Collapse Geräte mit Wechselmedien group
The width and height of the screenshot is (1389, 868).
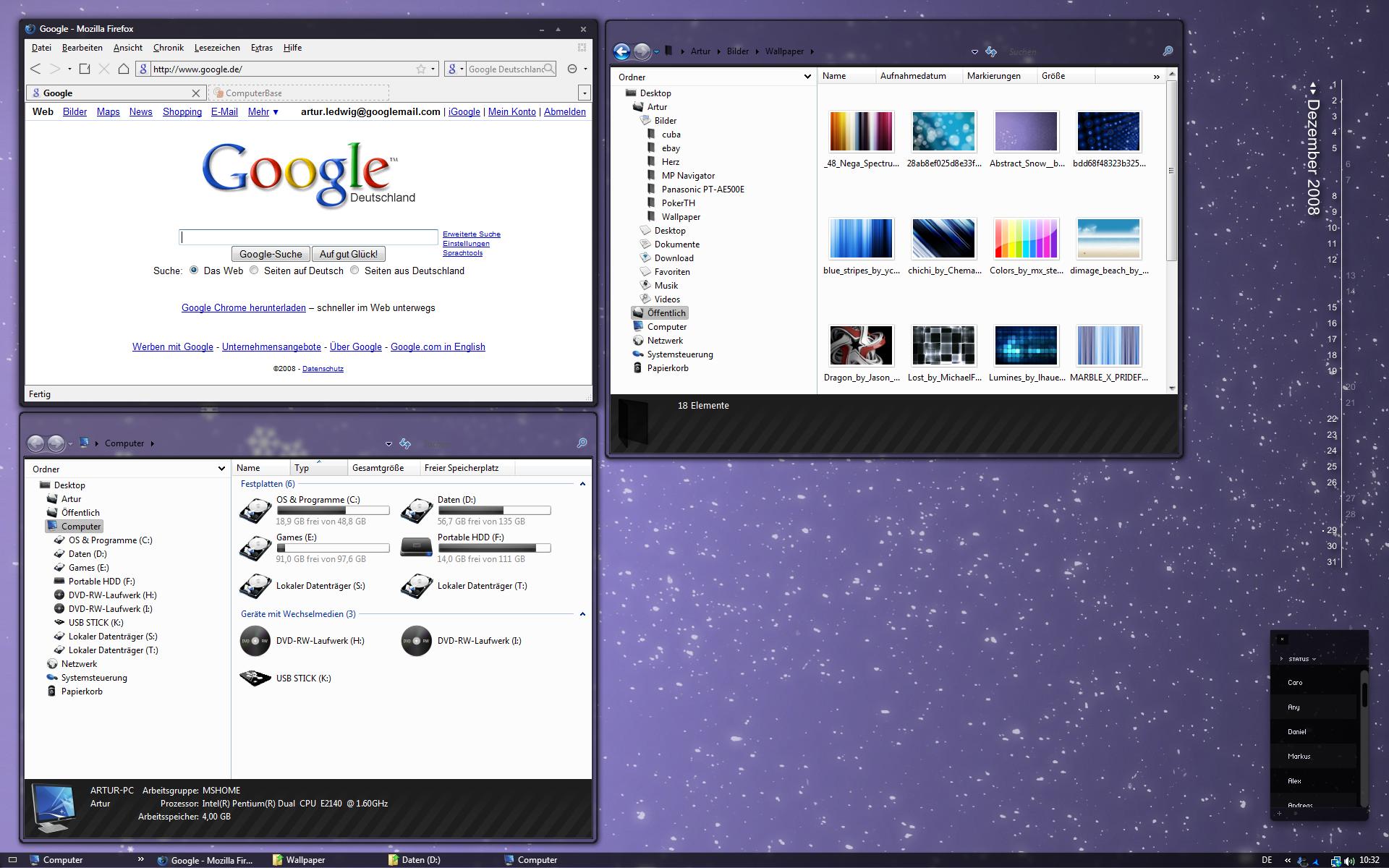click(582, 614)
